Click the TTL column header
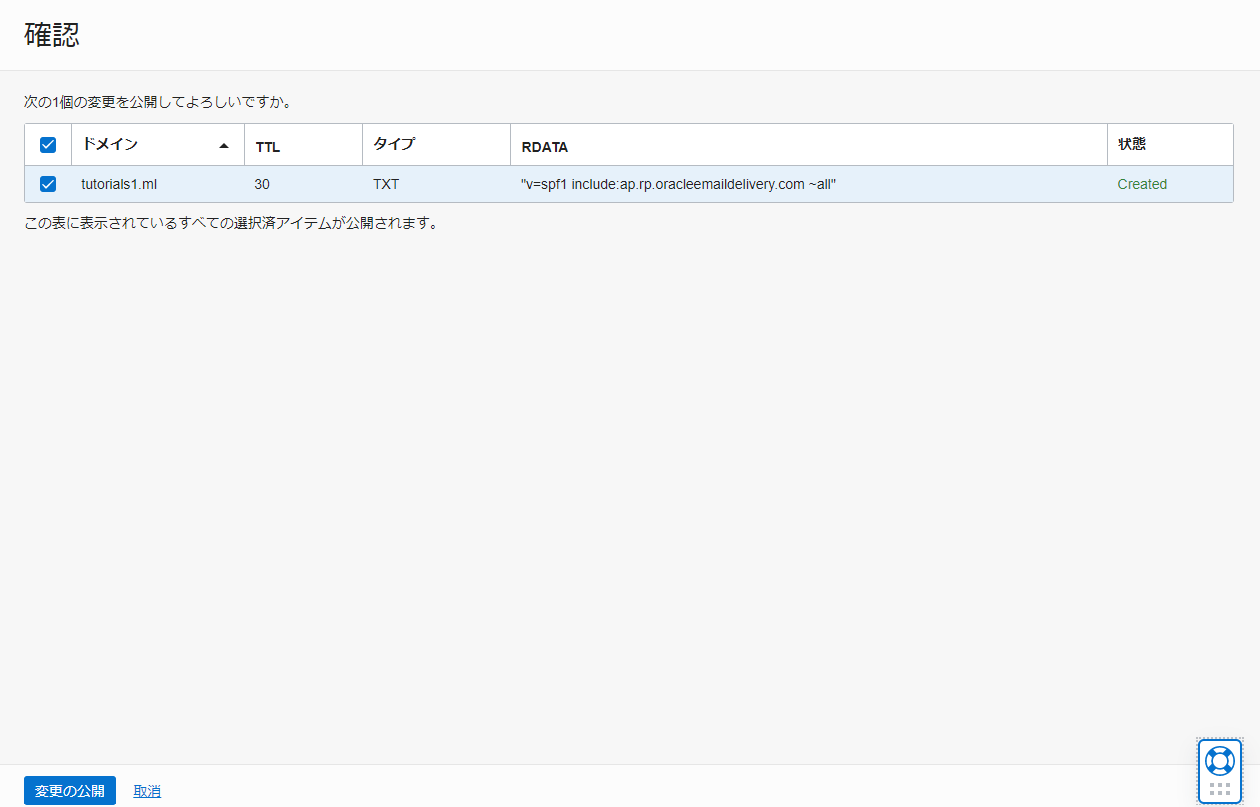Viewport: 1260px width, 807px height. click(268, 147)
